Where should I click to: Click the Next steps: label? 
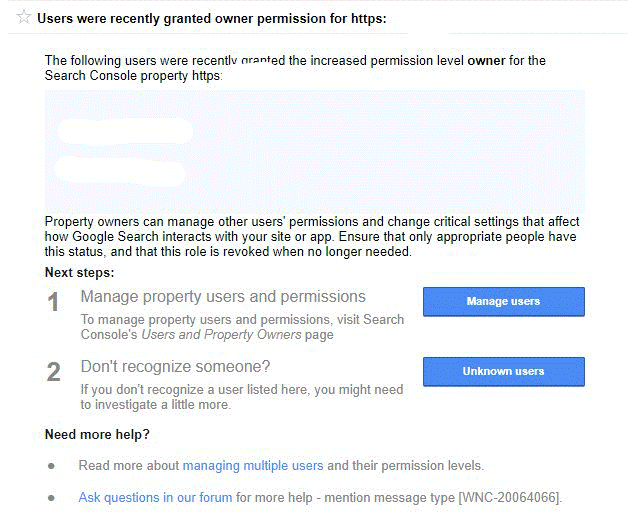coord(80,272)
